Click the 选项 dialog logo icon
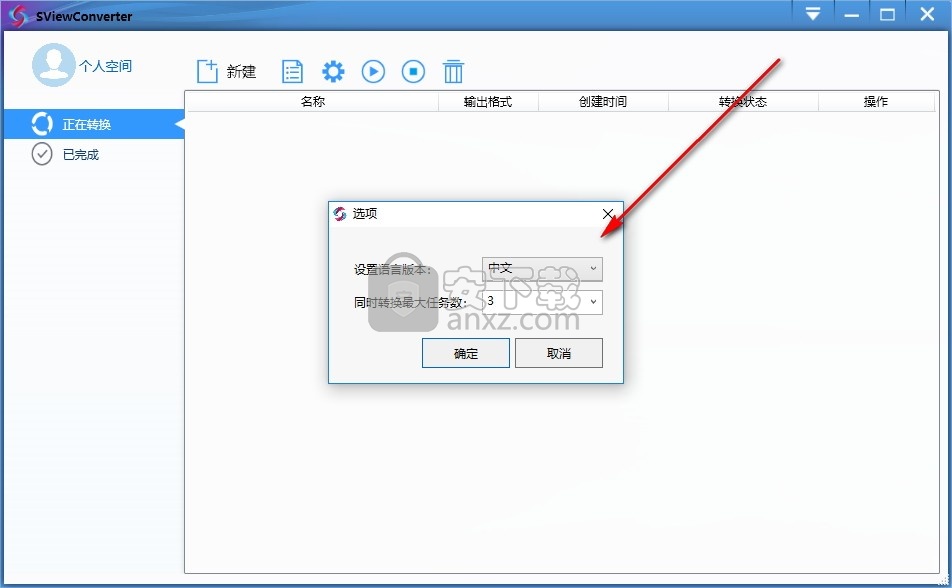The image size is (952, 588). [x=340, y=213]
